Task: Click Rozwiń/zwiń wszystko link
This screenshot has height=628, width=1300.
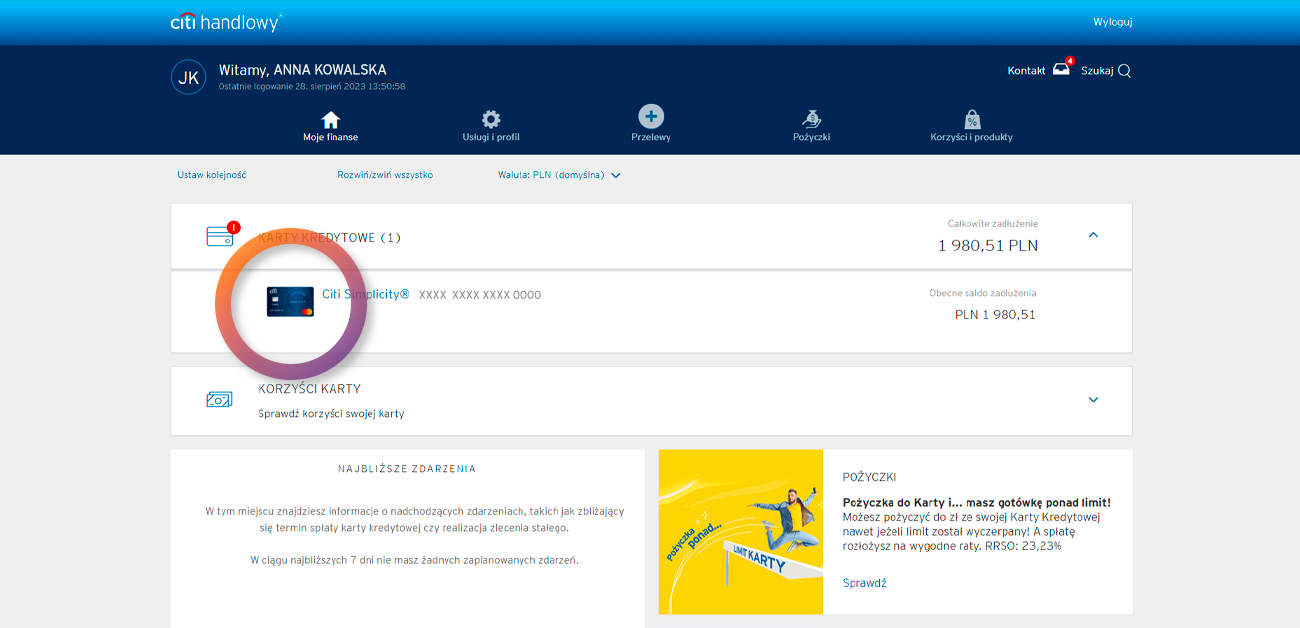Action: 385,175
